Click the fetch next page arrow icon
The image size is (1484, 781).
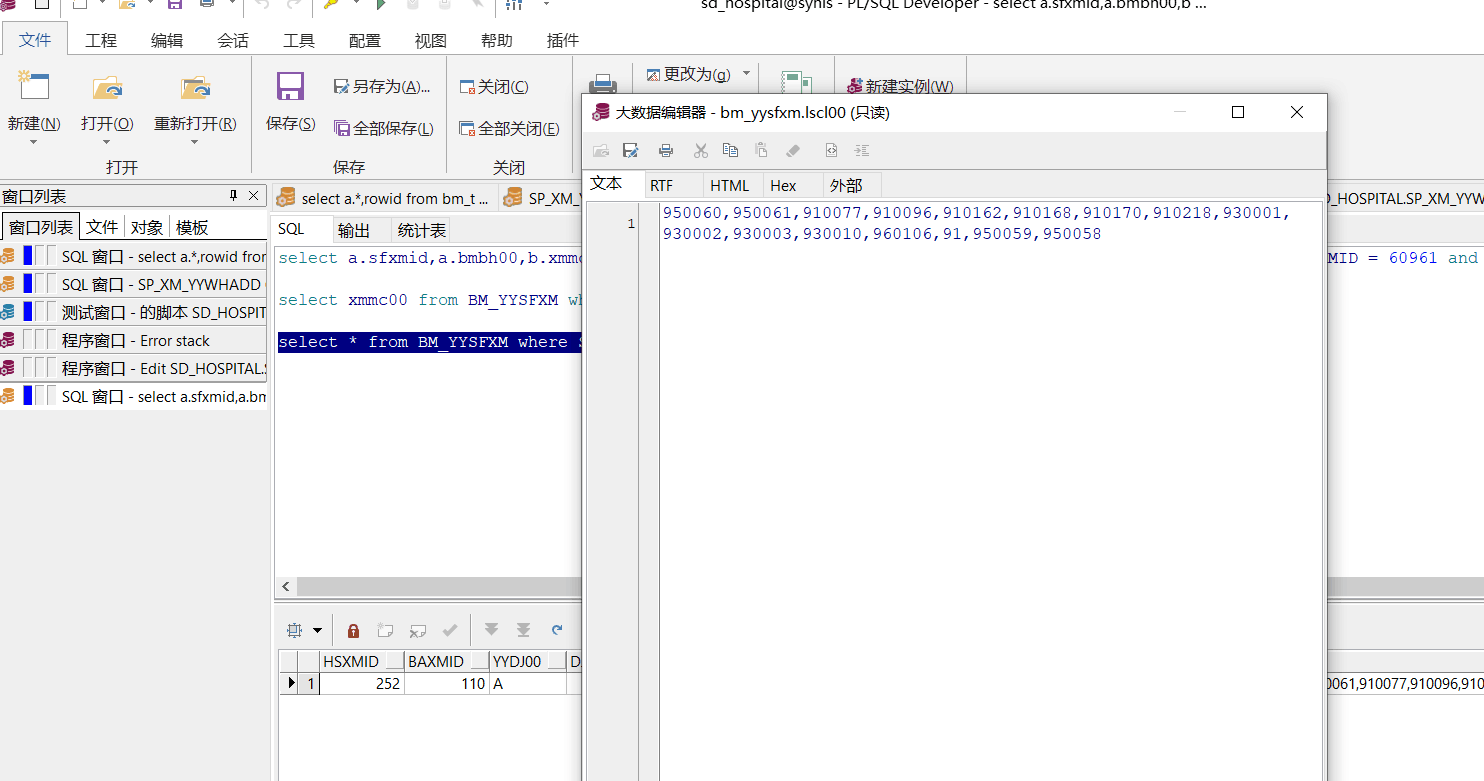click(491, 630)
